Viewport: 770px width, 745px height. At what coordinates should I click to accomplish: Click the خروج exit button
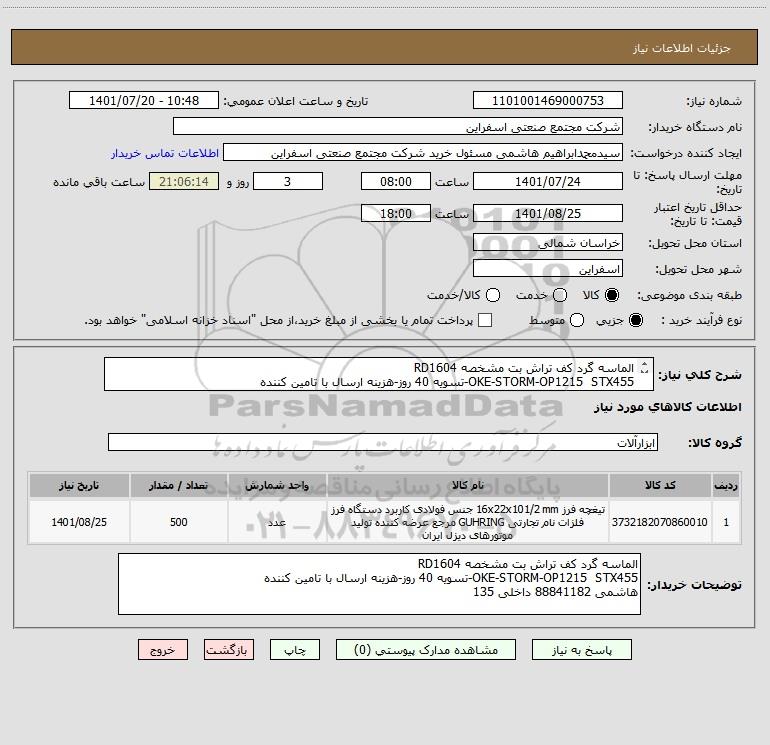[x=163, y=650]
